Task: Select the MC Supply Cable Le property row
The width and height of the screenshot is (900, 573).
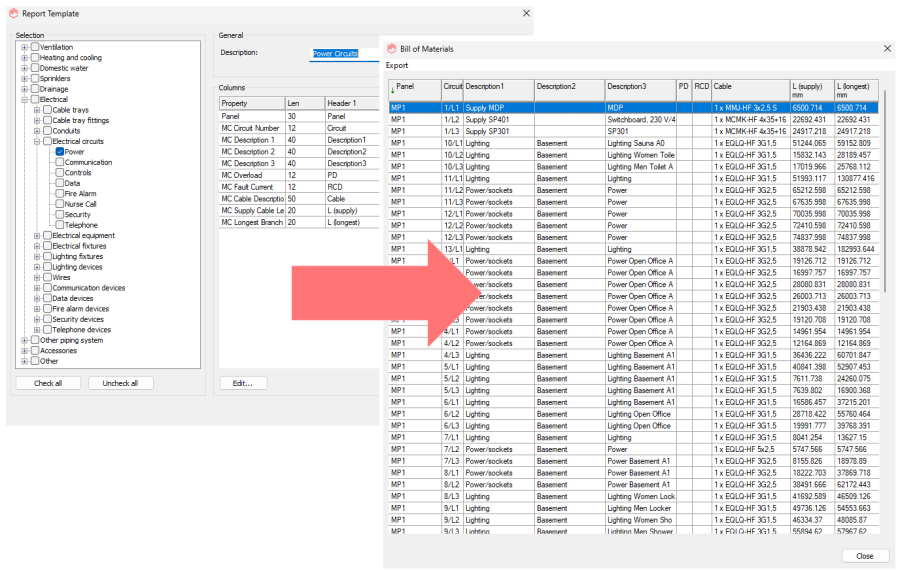Action: [x=299, y=210]
